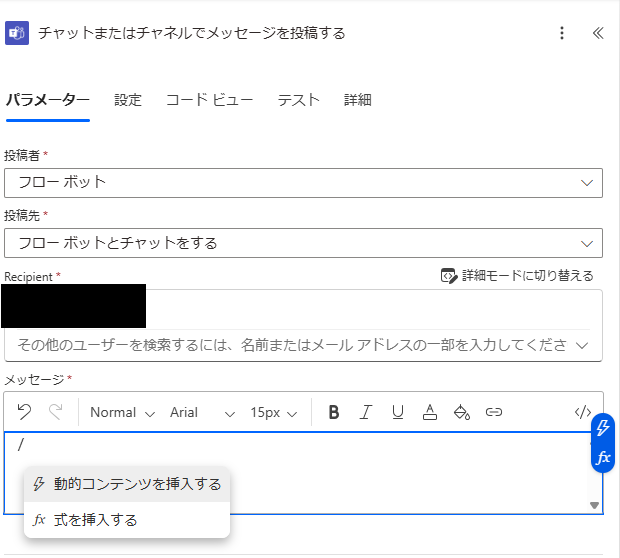The width and height of the screenshot is (620, 558).
Task: Go to the テスト tab
Action: pyautogui.click(x=299, y=100)
